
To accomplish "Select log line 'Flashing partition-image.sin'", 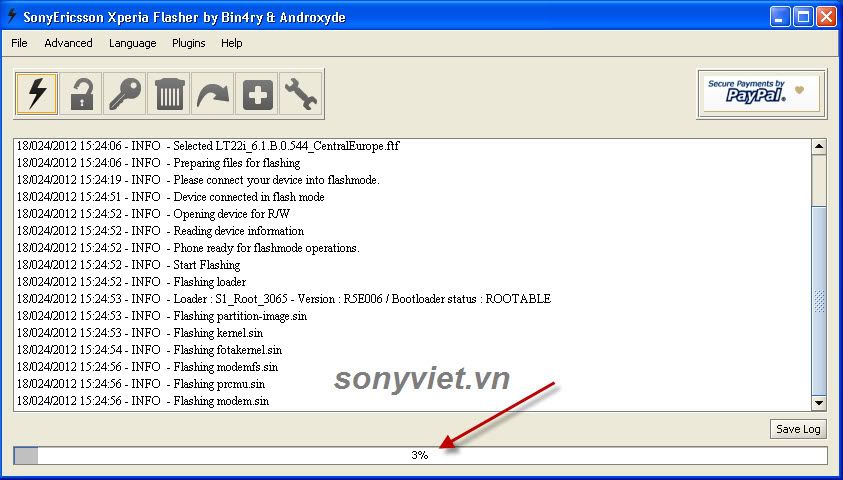I will pyautogui.click(x=162, y=316).
